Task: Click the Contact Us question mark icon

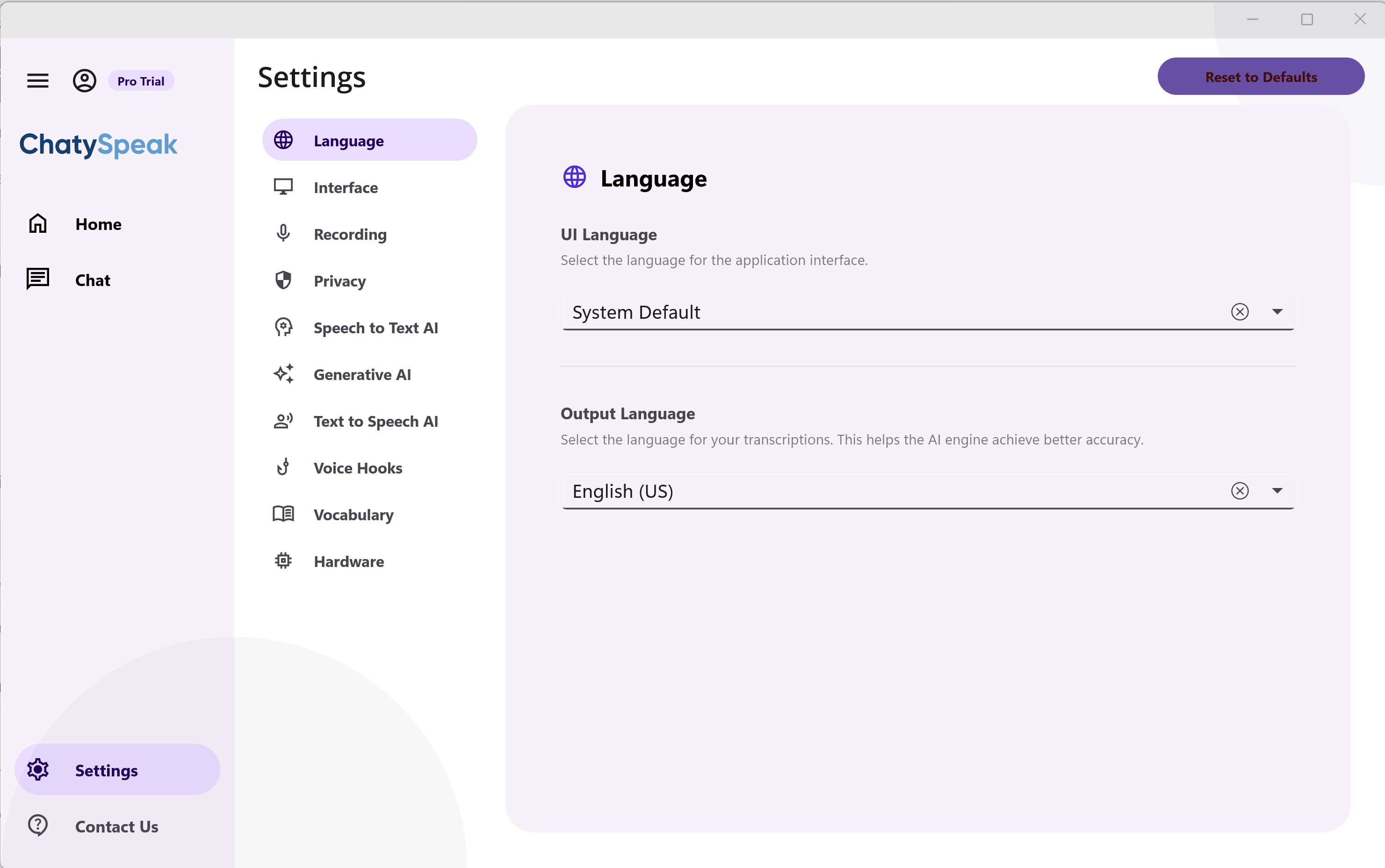Action: (x=38, y=825)
